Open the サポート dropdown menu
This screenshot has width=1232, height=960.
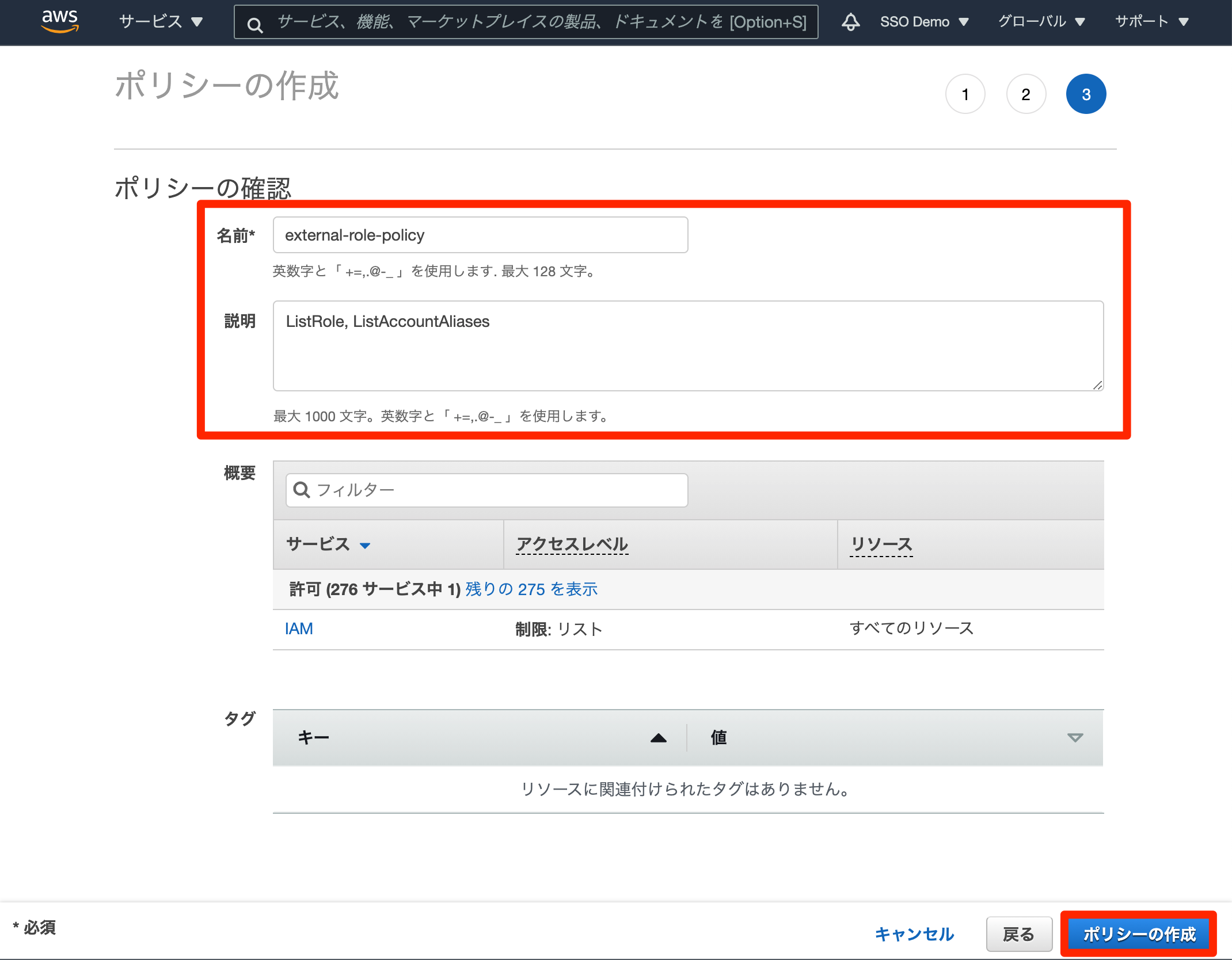coord(1151,22)
